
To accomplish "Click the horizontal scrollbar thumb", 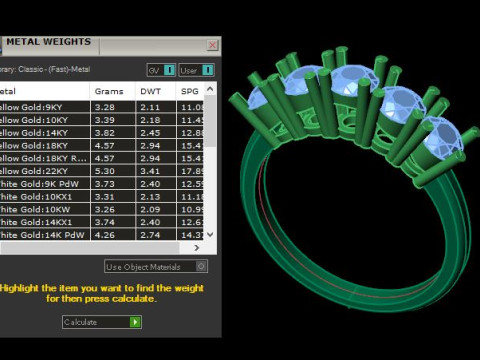I will pyautogui.click(x=90, y=248).
